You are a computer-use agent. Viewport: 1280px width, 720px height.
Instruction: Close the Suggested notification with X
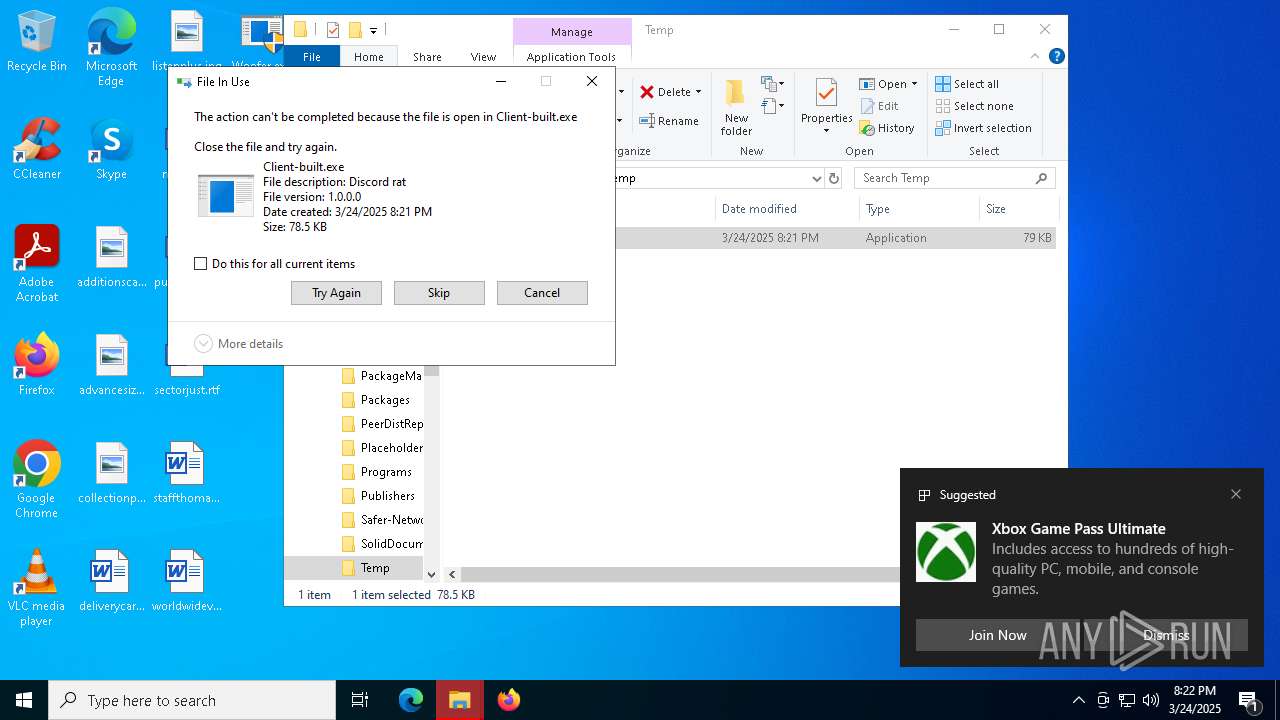[x=1236, y=494]
